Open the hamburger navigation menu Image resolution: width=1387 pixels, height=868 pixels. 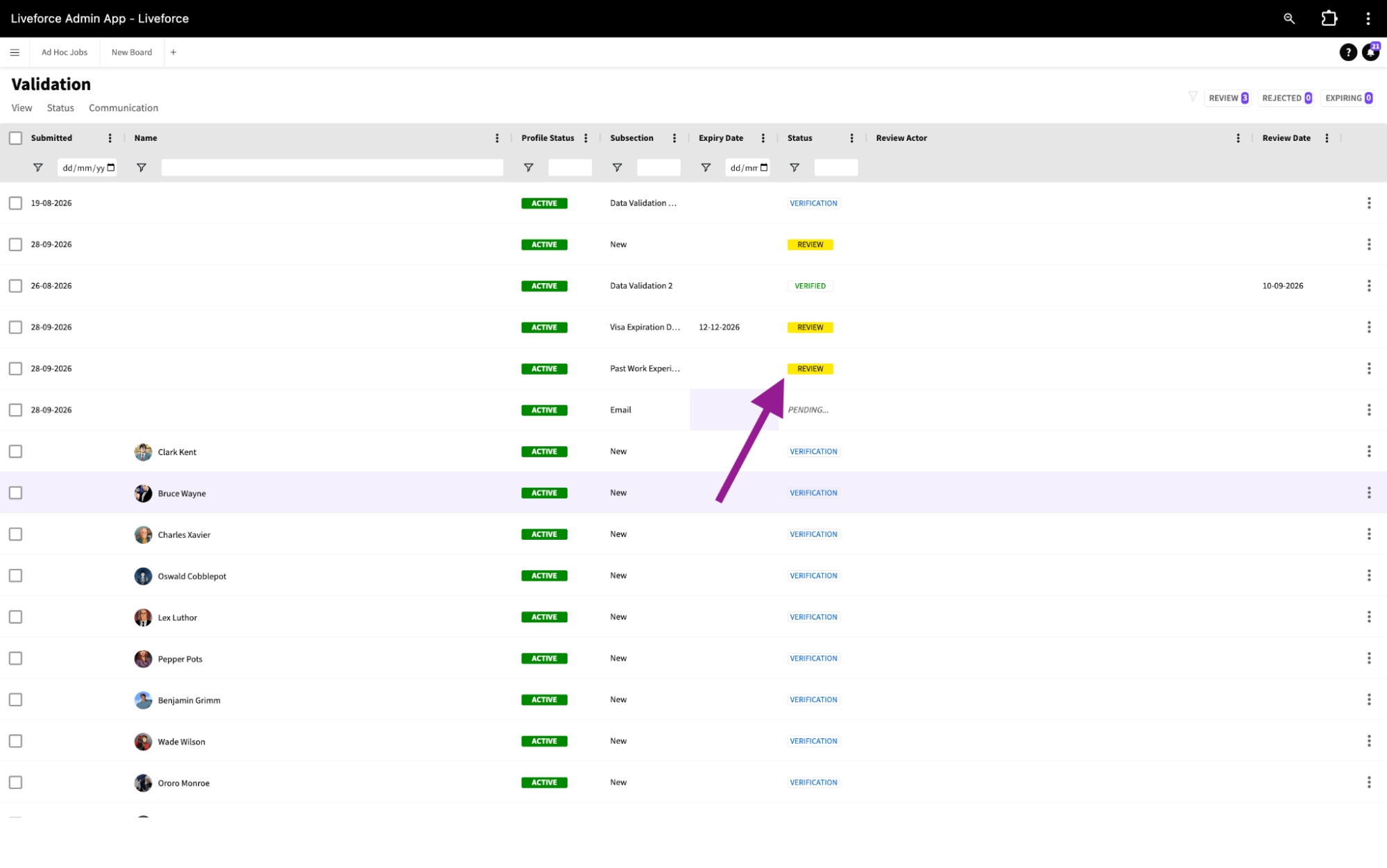click(15, 52)
